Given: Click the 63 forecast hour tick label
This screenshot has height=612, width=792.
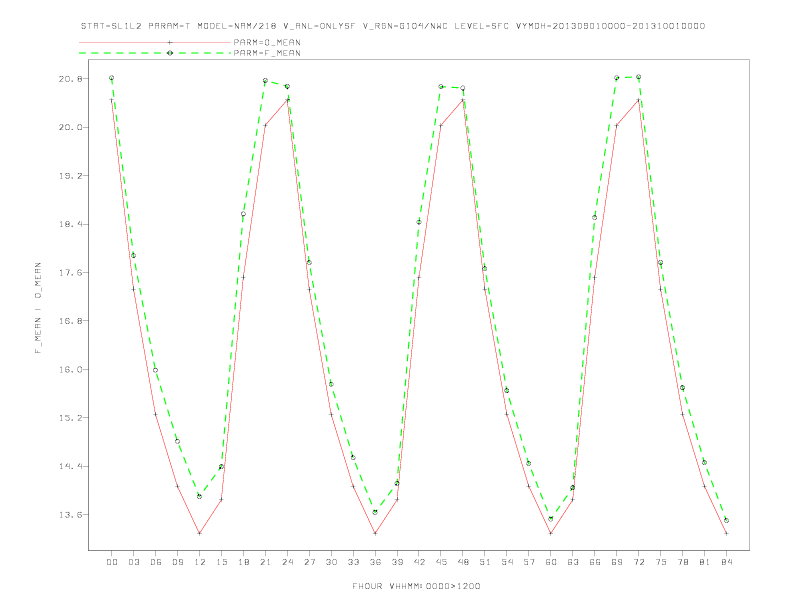Looking at the screenshot, I should coord(573,562).
